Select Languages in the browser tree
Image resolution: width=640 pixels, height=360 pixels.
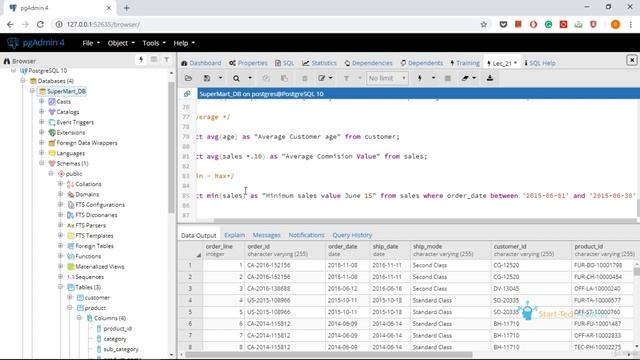(x=71, y=153)
